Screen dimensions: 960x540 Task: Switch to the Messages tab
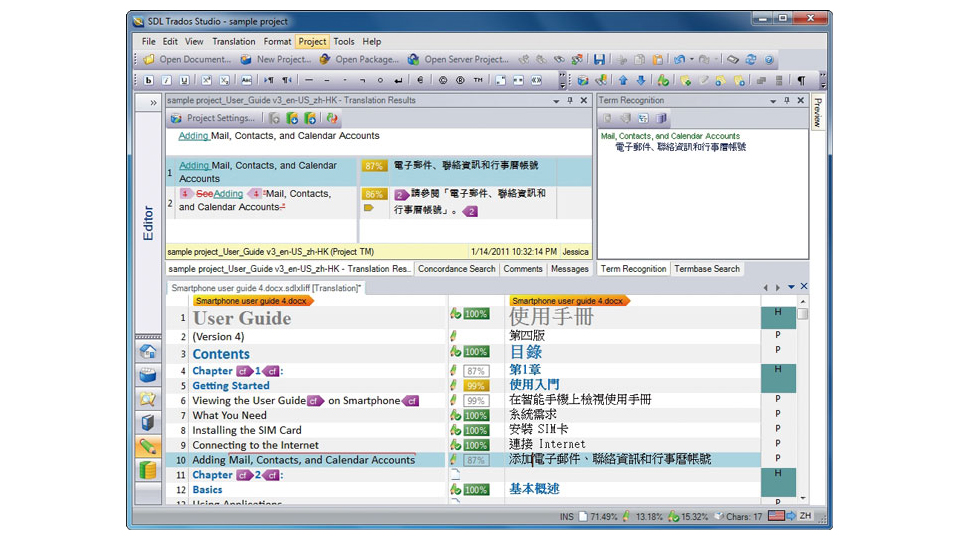point(569,269)
